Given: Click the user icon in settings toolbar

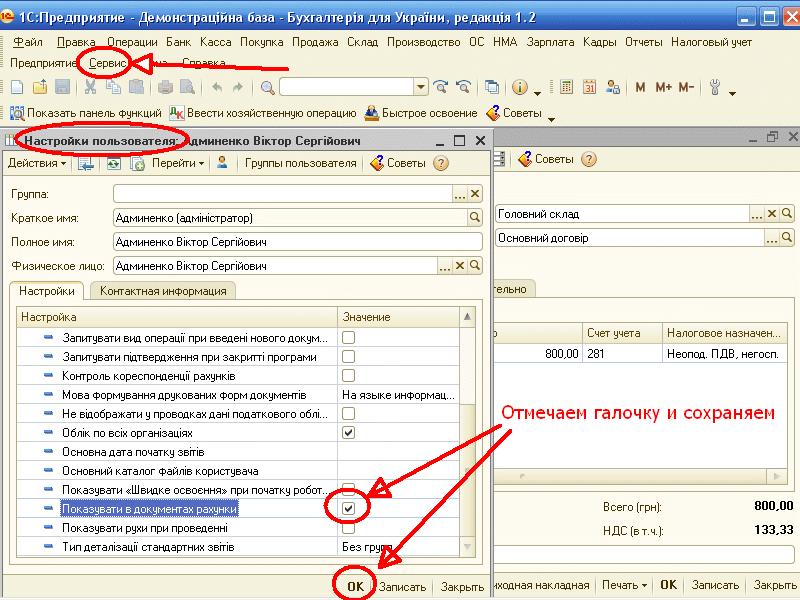Looking at the screenshot, I should click(x=222, y=163).
